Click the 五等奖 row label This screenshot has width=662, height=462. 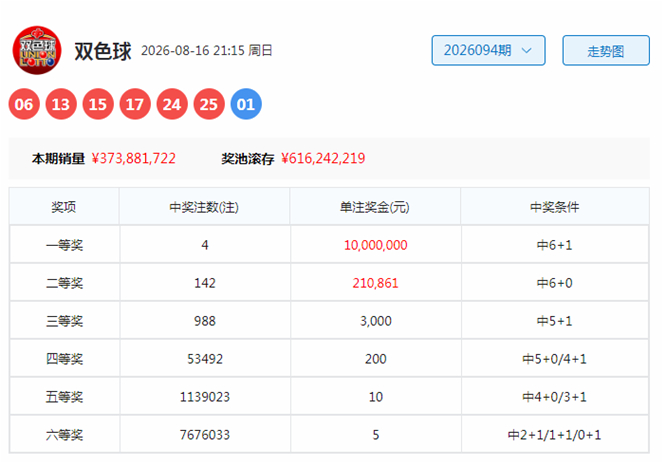(x=64, y=397)
